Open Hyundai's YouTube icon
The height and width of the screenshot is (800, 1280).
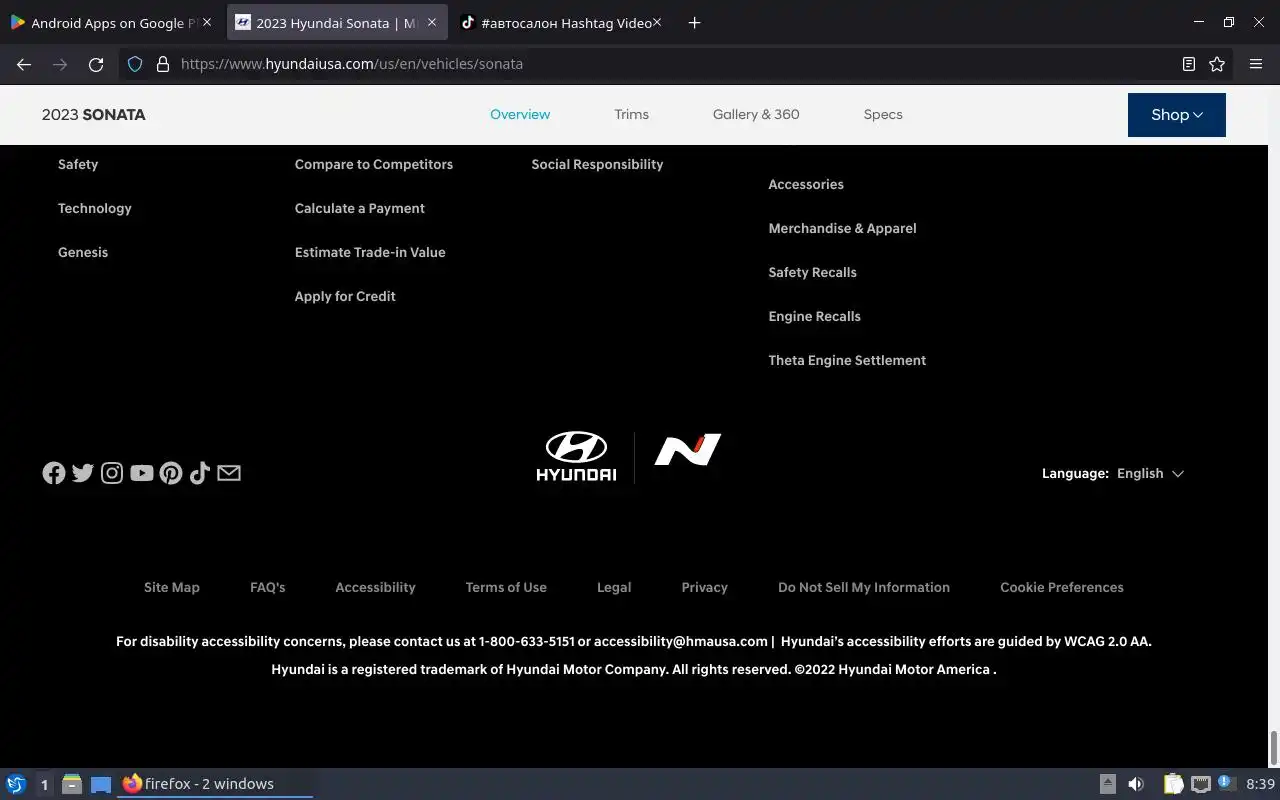coord(141,473)
